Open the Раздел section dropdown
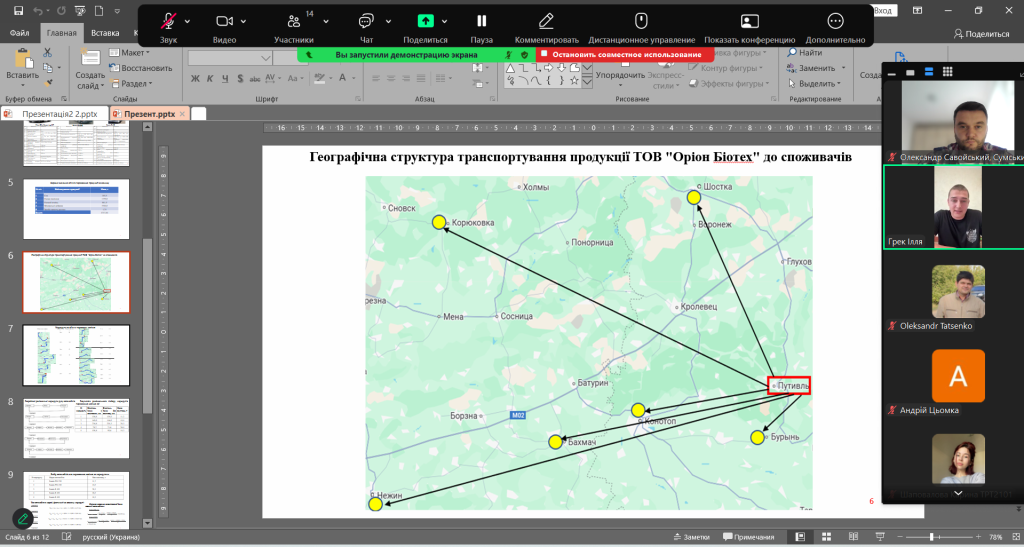Viewport: 1024px width, 547px height. pos(131,84)
